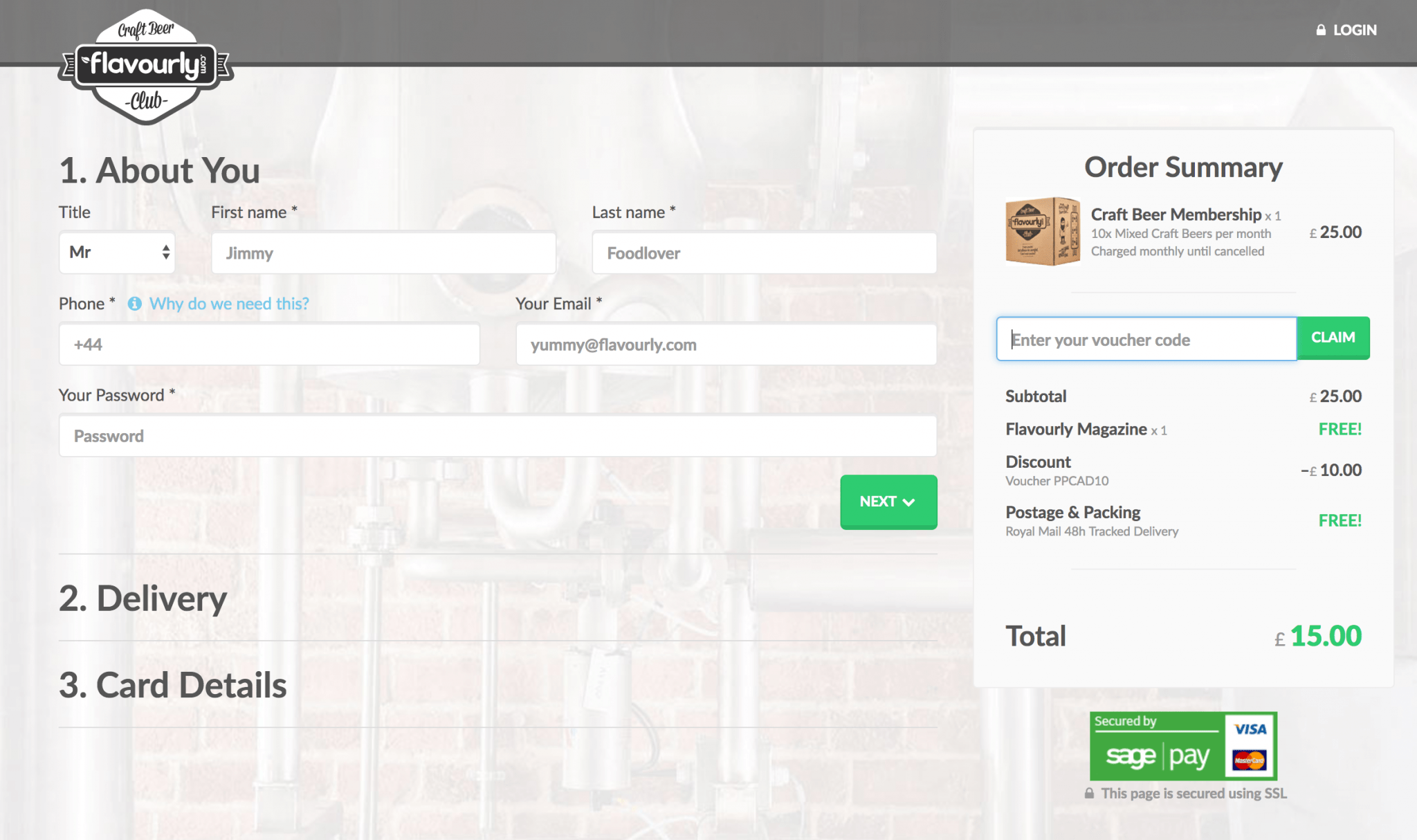Expand the 2. Delivery section
Screen dimensions: 1417x840
click(143, 599)
